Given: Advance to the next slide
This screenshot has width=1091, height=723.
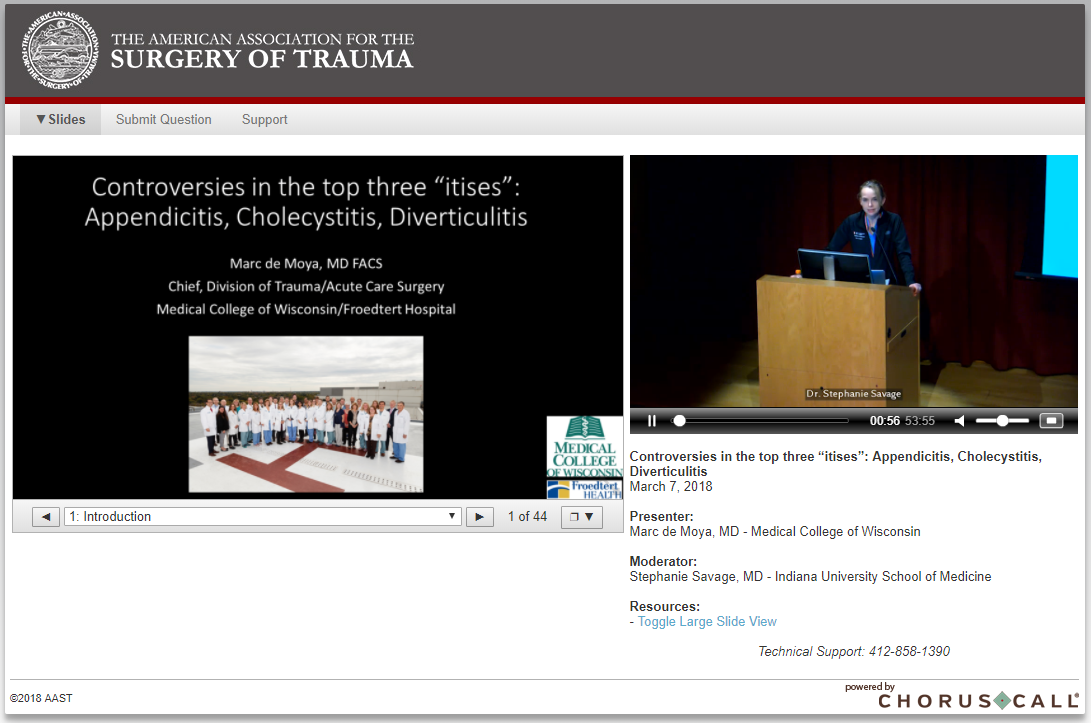Looking at the screenshot, I should coord(479,517).
